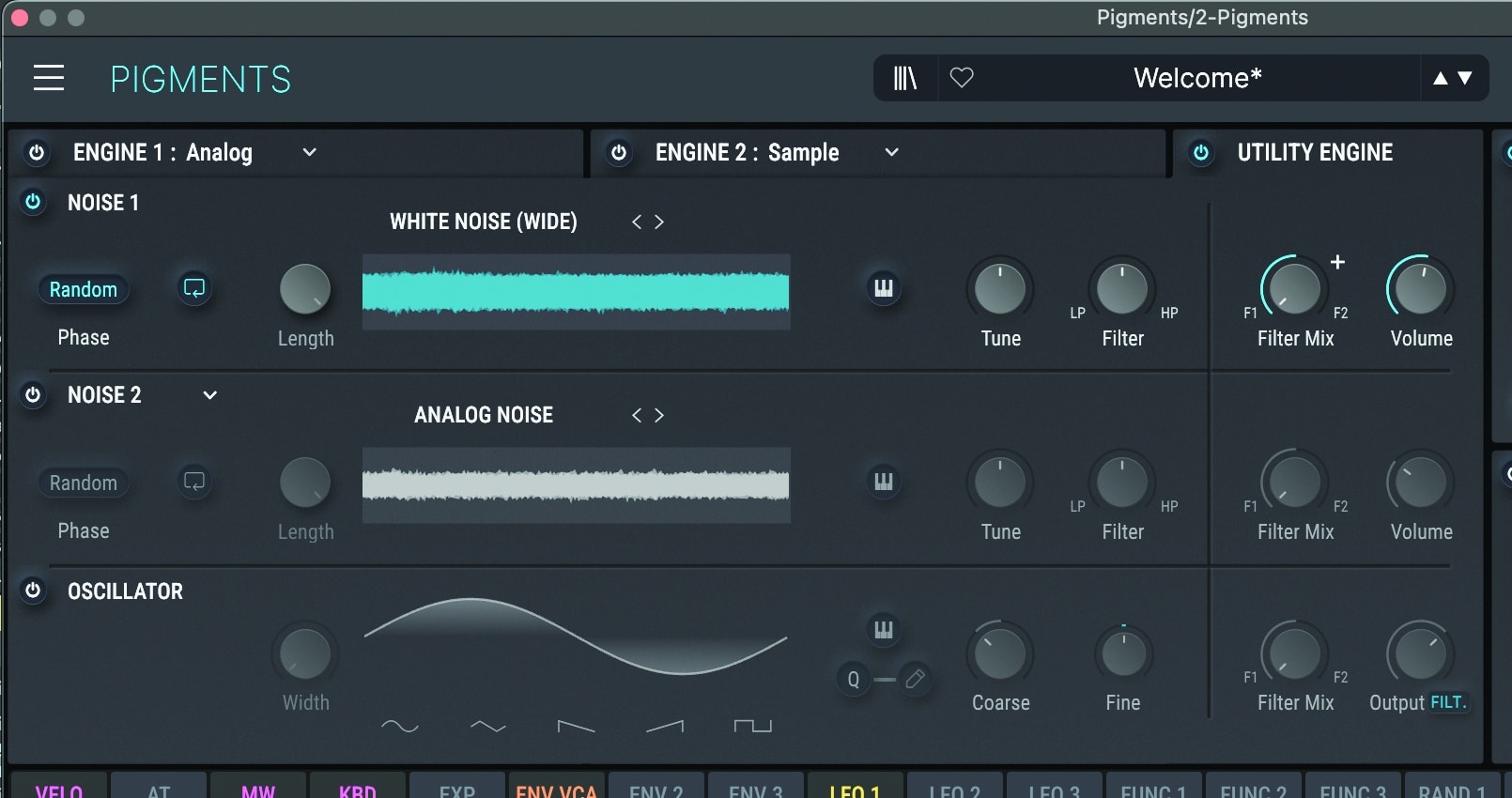The image size is (1512, 798).
Task: Select the RAND 1 modulation tab
Action: coord(1452,787)
